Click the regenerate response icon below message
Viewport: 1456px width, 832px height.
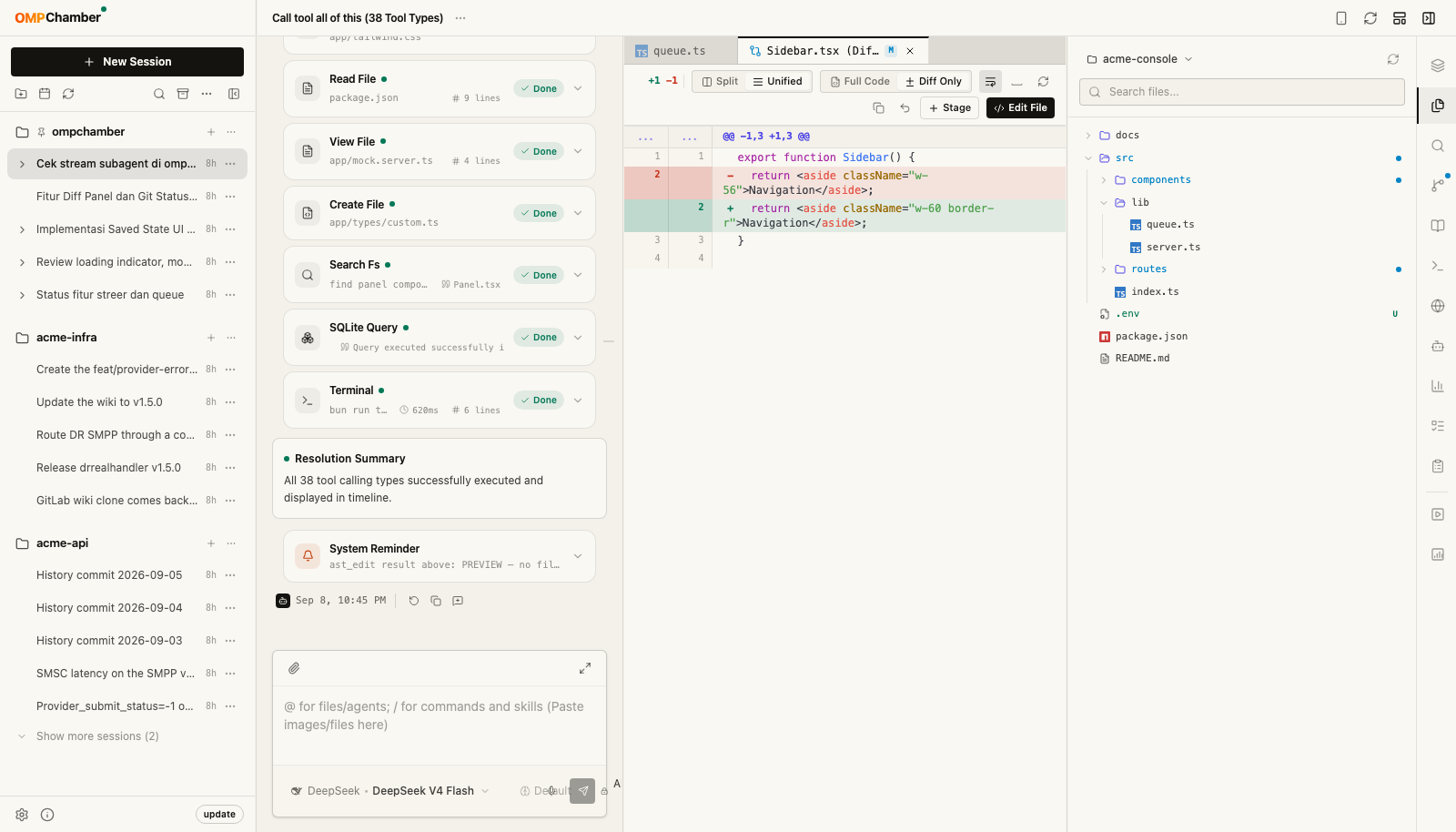coord(414,601)
